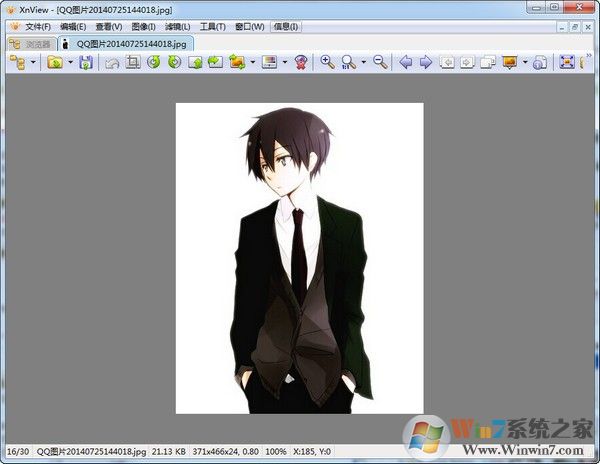Viewport: 600px width, 464px height.
Task: Close the inner document with X button
Action: [588, 27]
